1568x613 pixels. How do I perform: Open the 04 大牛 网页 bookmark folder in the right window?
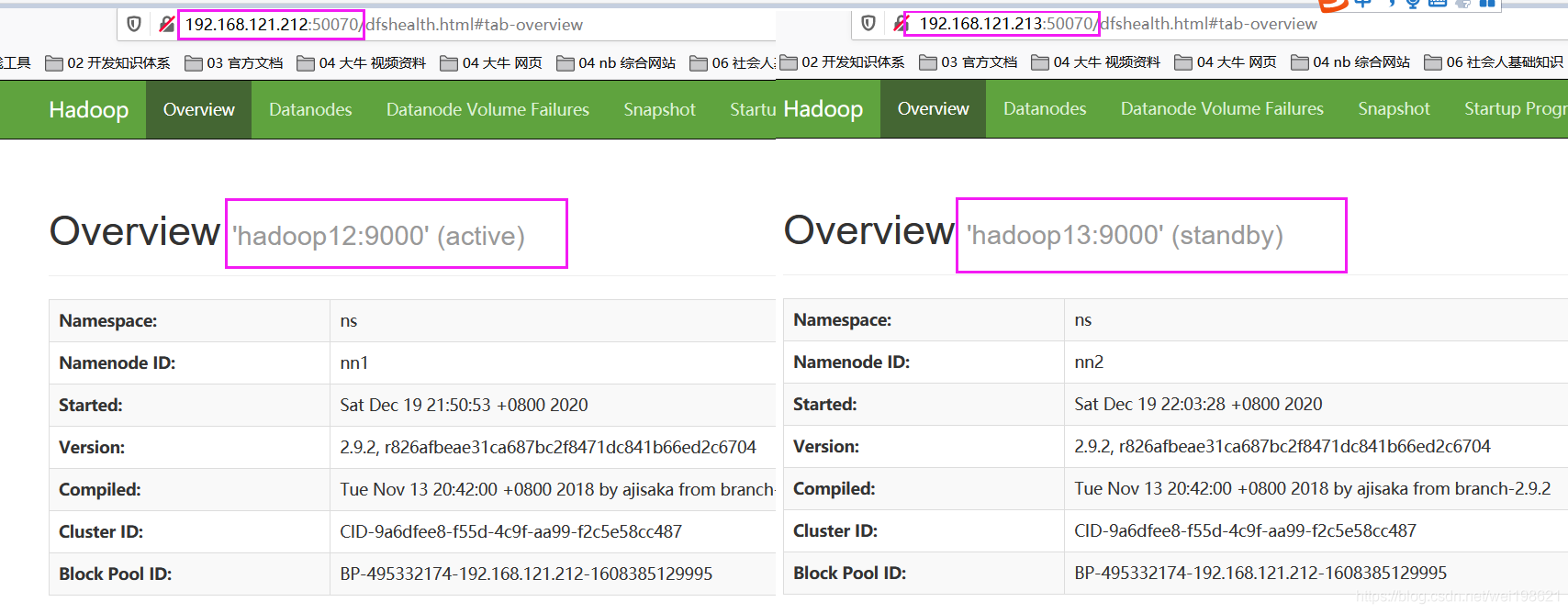(x=1226, y=62)
